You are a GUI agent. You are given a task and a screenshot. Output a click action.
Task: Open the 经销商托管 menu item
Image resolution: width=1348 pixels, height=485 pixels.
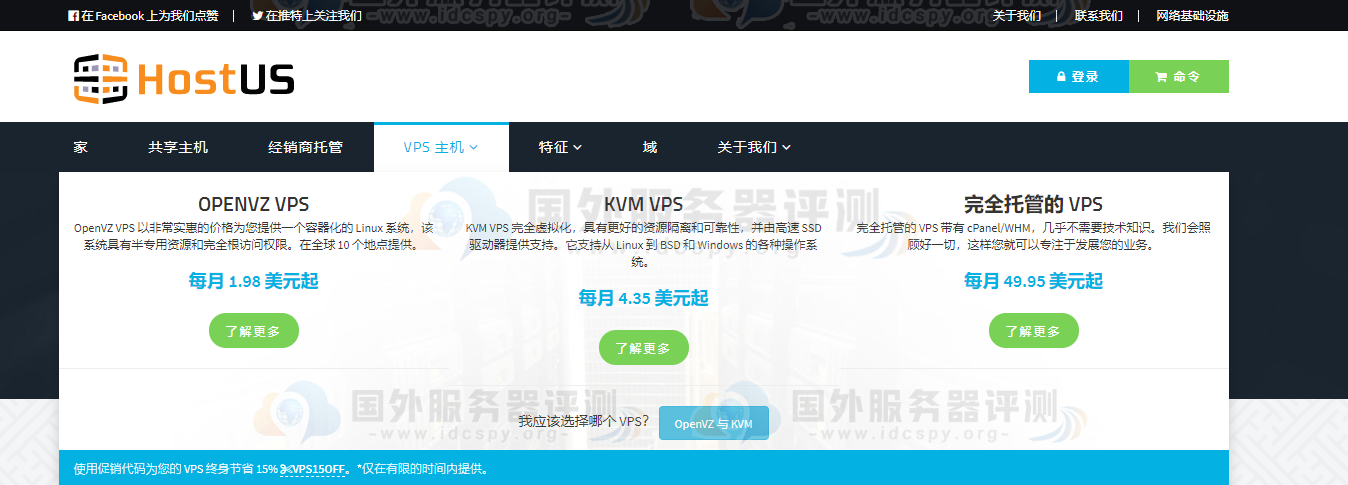(x=305, y=147)
